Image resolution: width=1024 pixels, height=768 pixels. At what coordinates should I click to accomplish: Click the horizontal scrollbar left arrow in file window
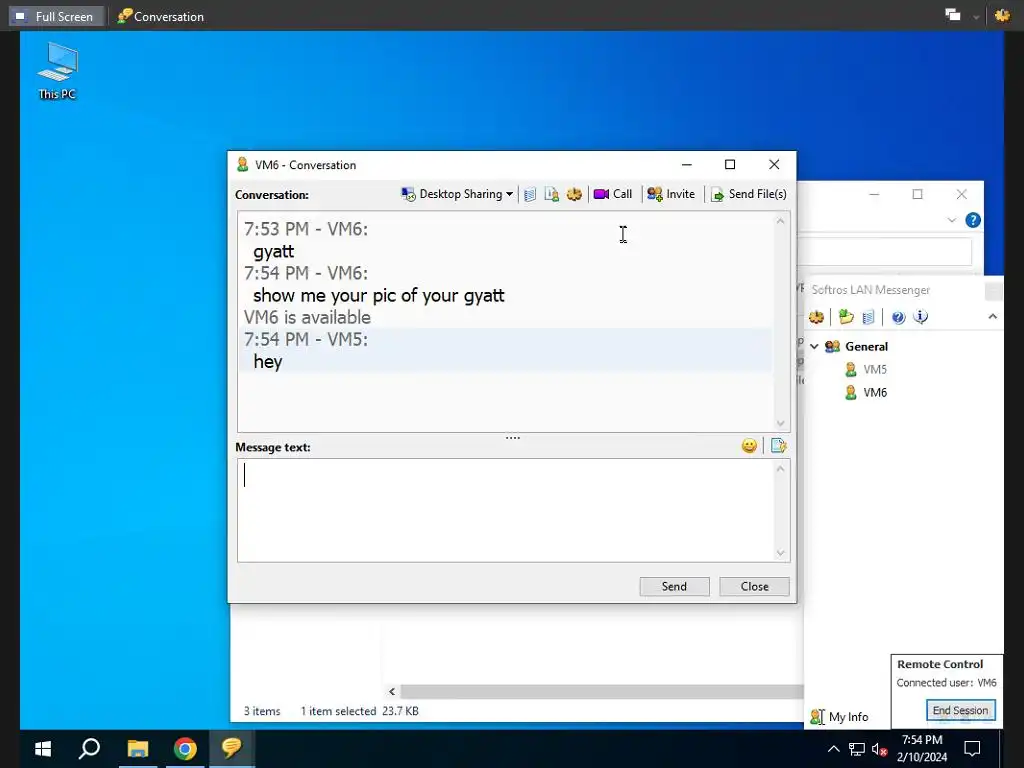point(392,692)
